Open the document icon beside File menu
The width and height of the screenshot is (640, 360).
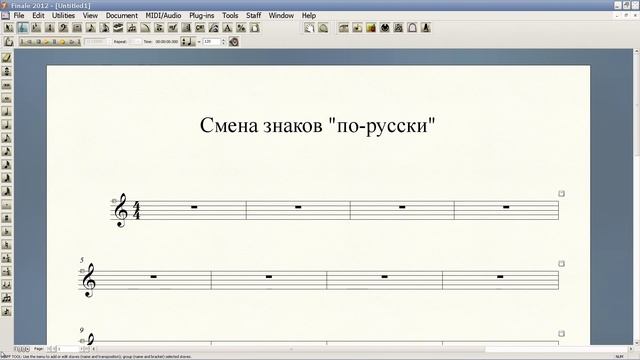[x=5, y=16]
